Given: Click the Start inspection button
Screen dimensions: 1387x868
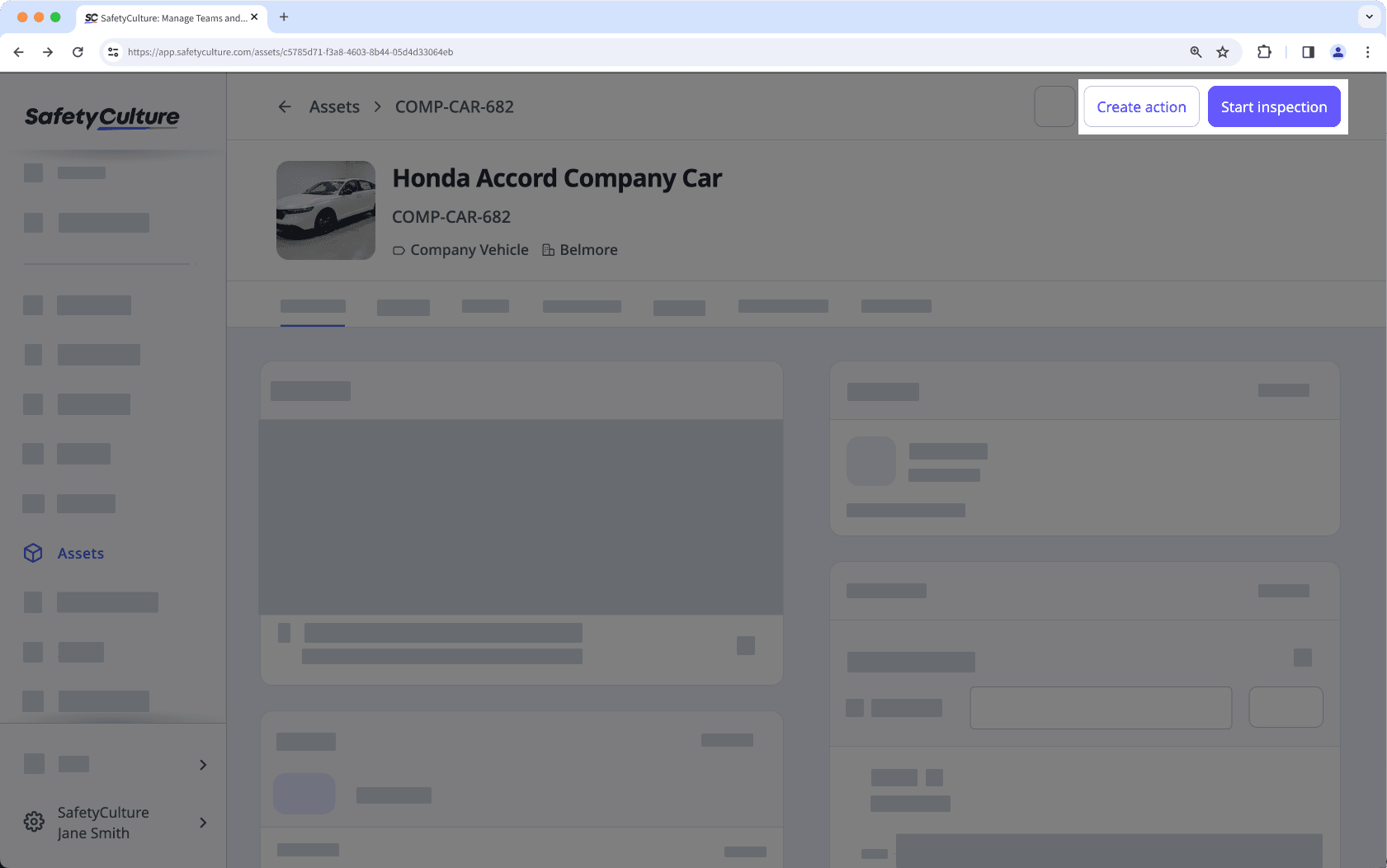Looking at the screenshot, I should [1273, 106].
